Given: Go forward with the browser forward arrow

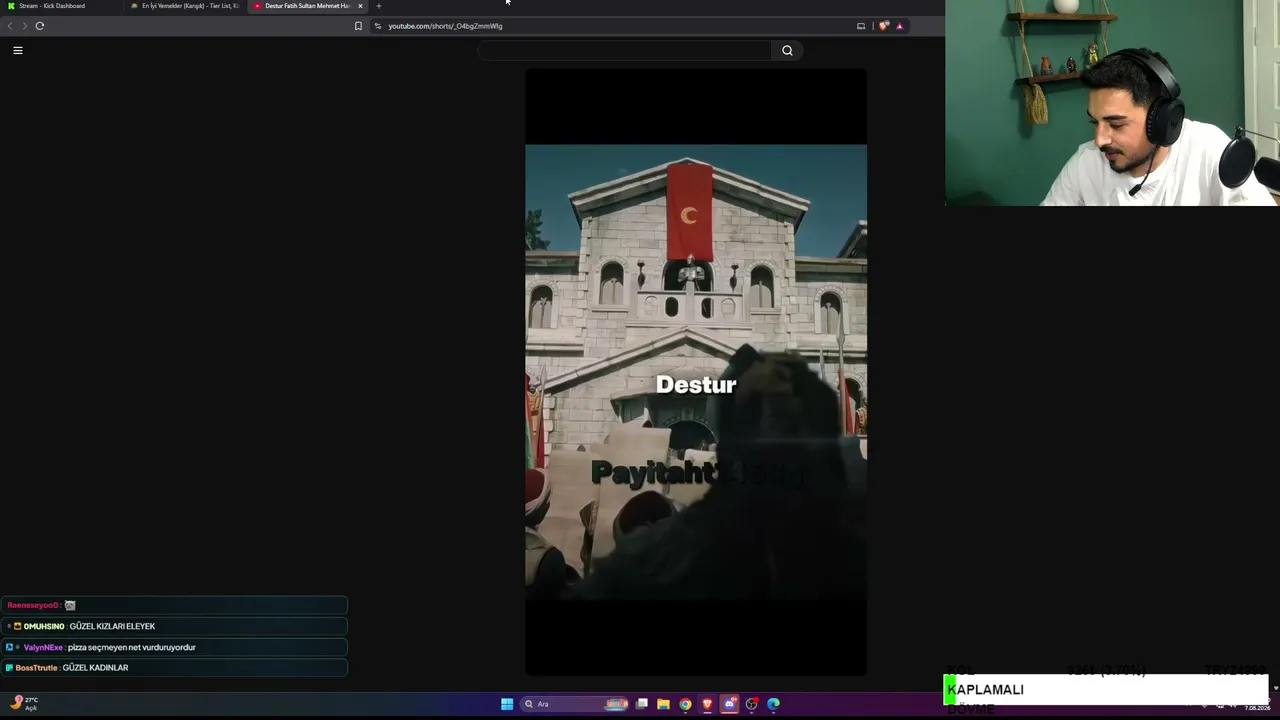Looking at the screenshot, I should point(25,26).
